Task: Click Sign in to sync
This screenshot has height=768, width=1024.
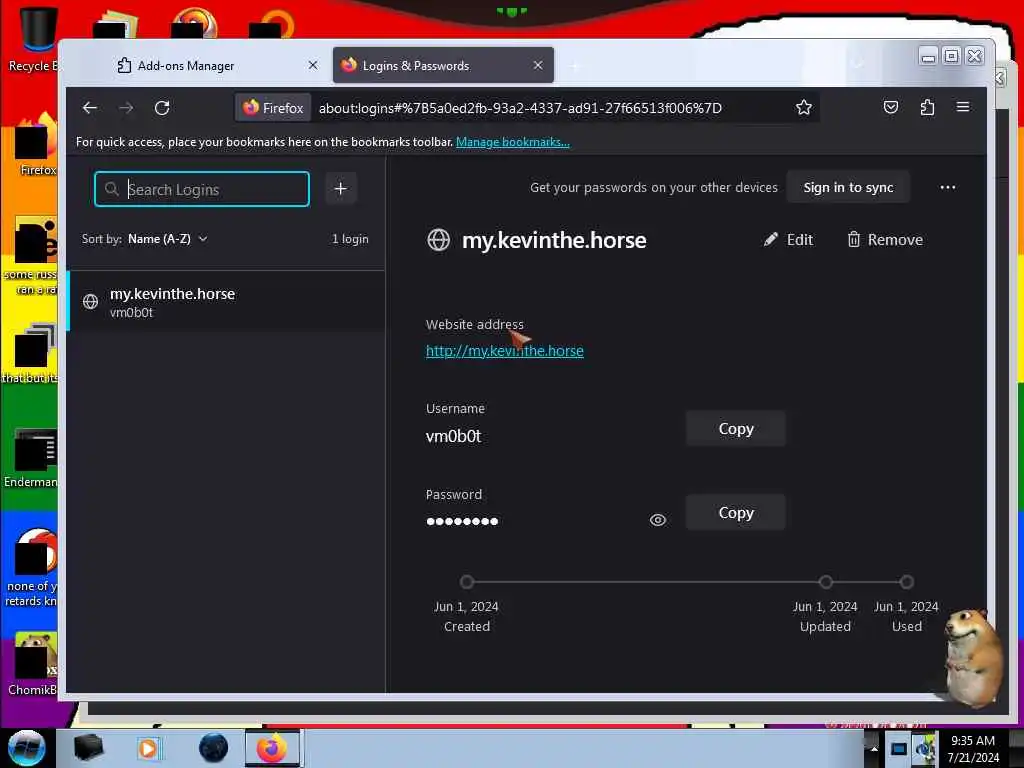Action: 848,187
